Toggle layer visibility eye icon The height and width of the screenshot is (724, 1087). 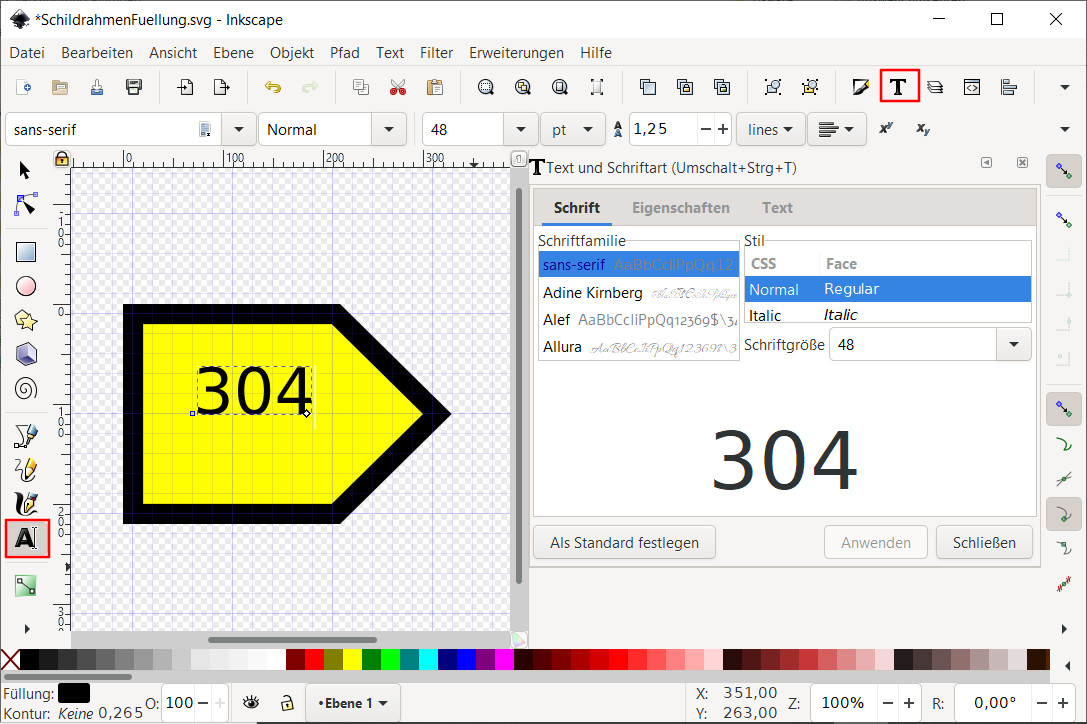click(x=251, y=703)
